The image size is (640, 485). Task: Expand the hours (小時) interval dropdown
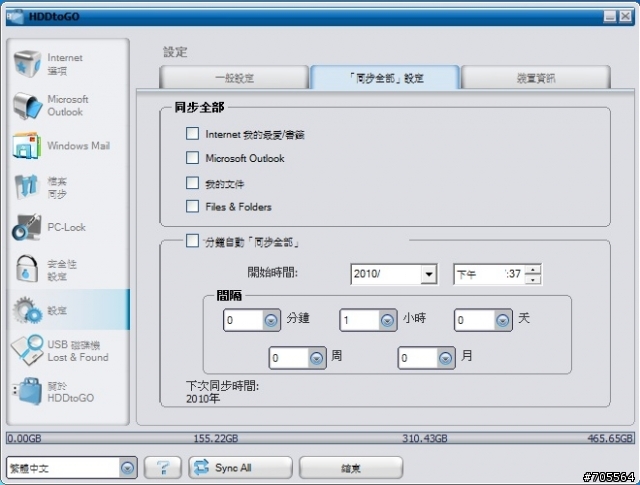pyautogui.click(x=387, y=320)
